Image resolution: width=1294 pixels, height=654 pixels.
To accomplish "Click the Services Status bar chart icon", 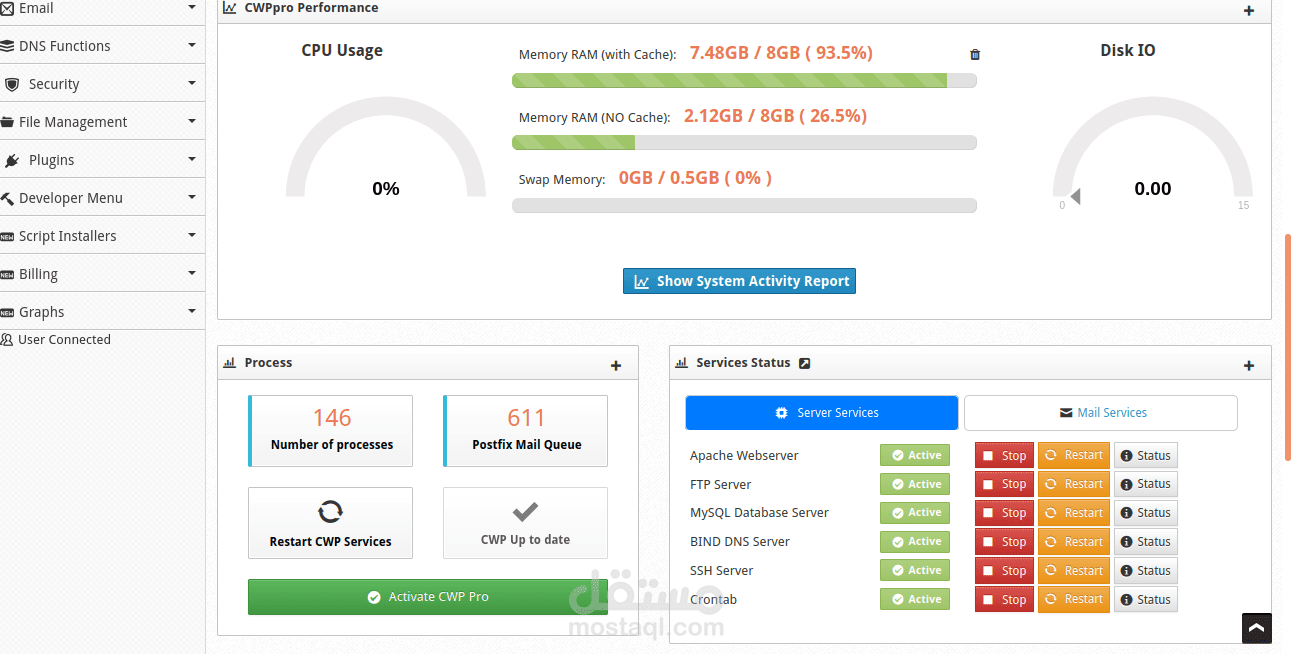I will (681, 363).
